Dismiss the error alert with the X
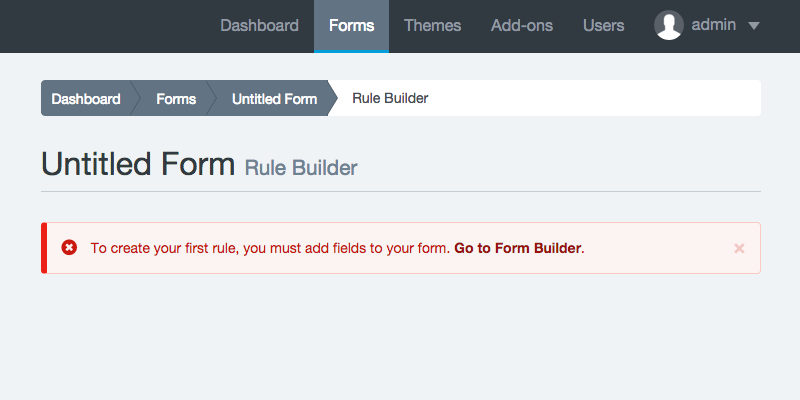Screen dimensions: 800x400 point(739,248)
